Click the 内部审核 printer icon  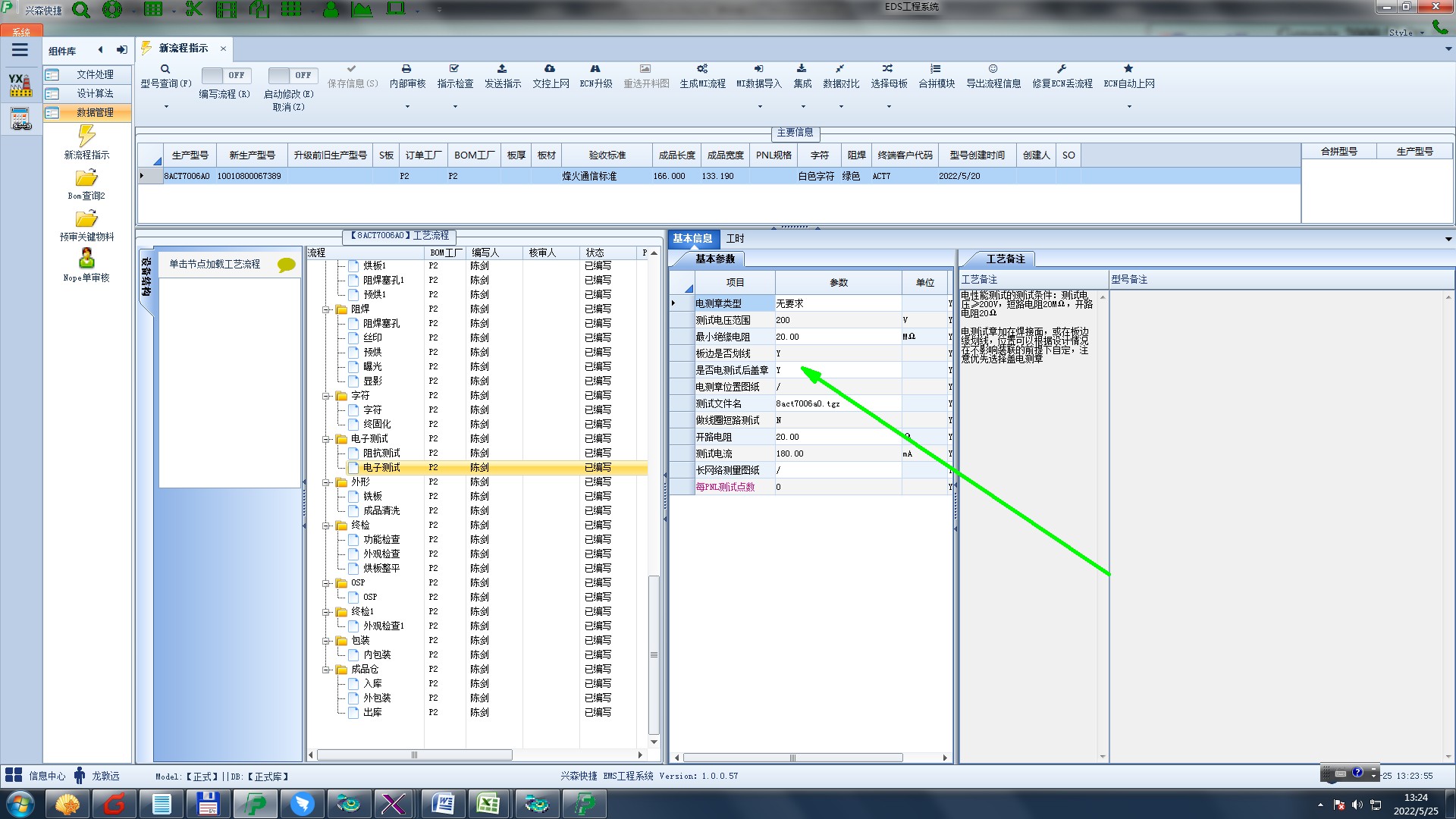(x=406, y=69)
